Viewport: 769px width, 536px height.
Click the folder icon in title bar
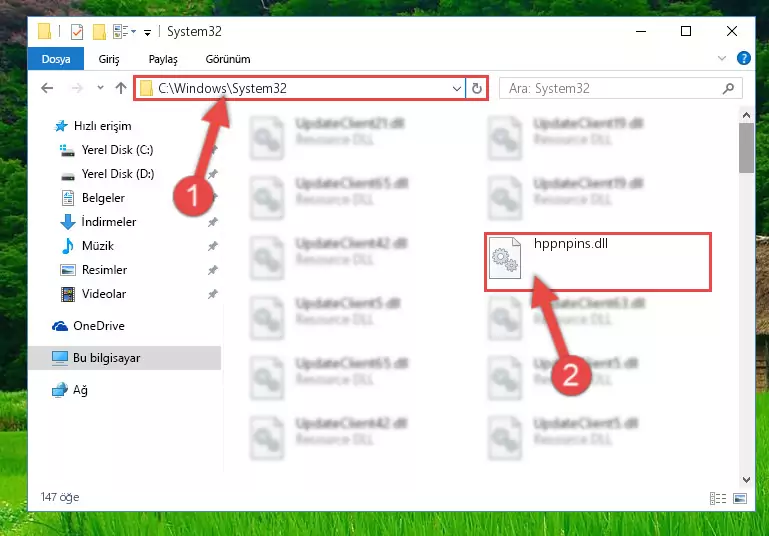(x=44, y=31)
